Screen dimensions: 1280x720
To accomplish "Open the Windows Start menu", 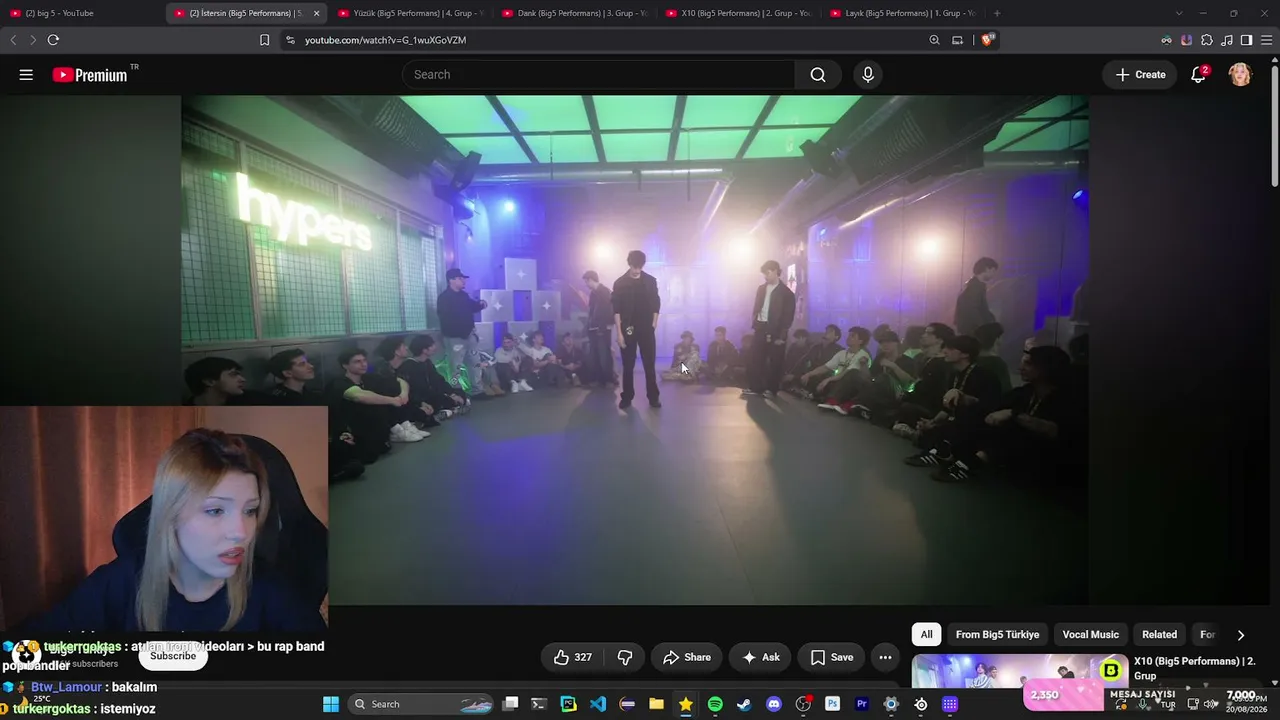I will tap(331, 704).
